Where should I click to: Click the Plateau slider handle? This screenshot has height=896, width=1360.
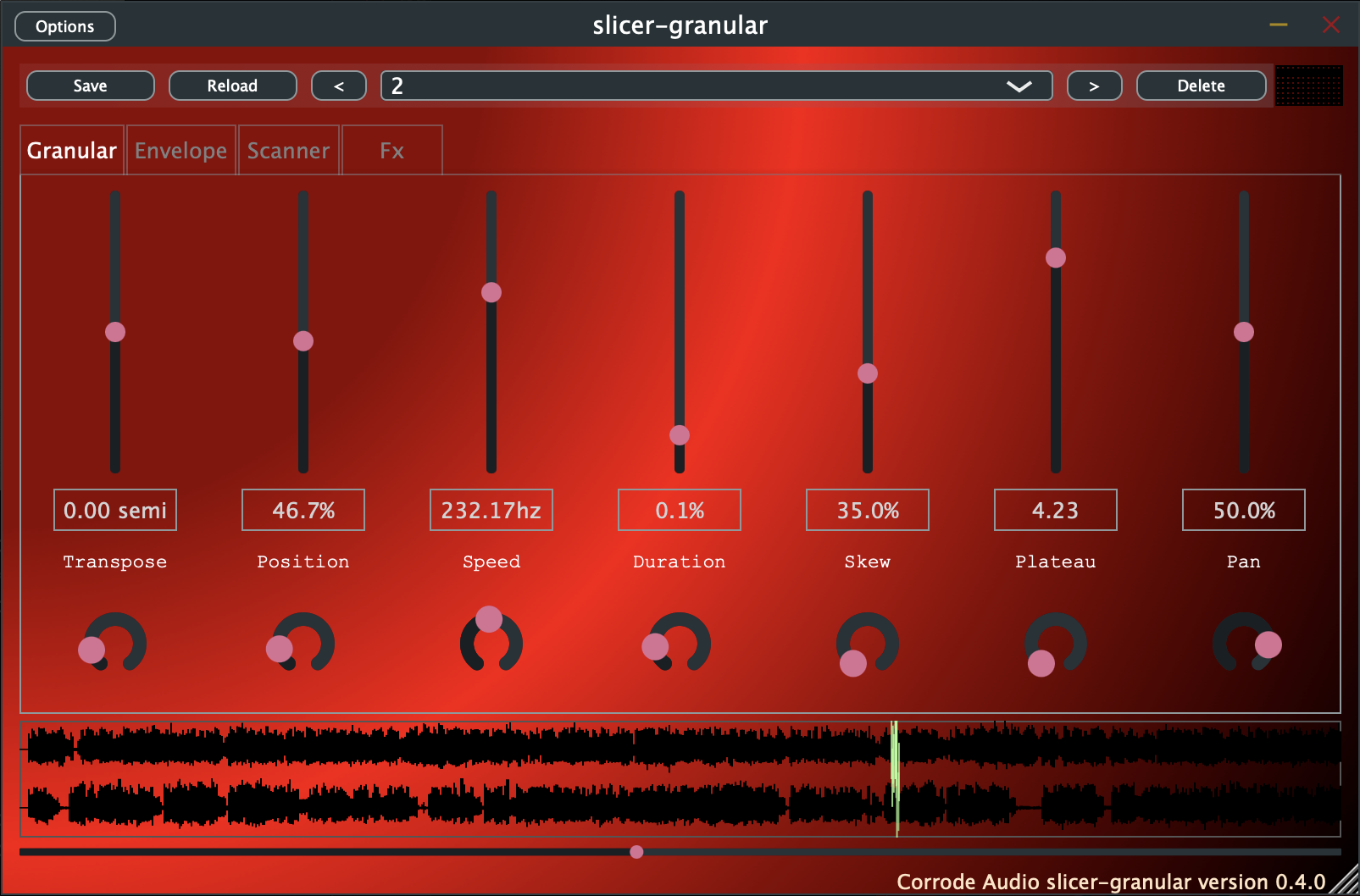coord(1055,257)
